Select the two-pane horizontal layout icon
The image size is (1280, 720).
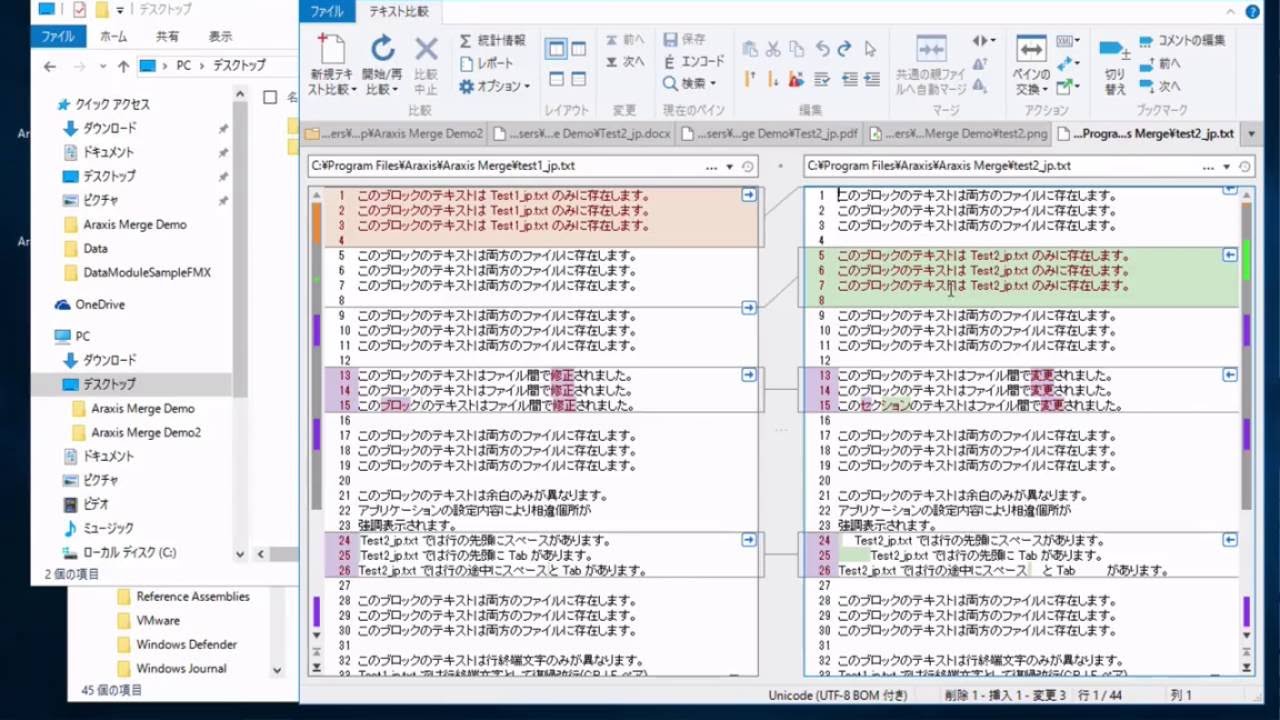click(556, 79)
